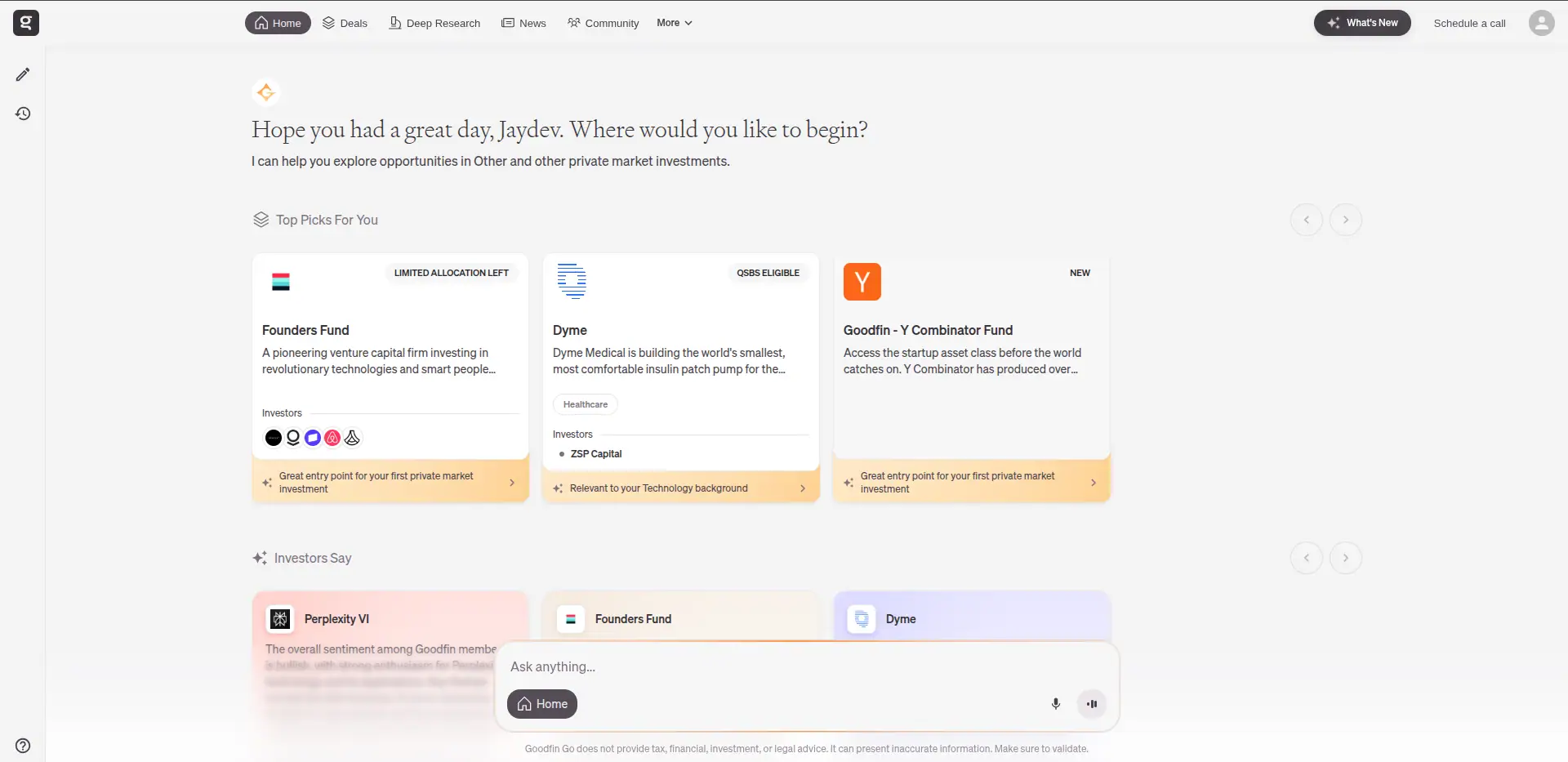Open the Dyme card title
The image size is (1568, 762).
[570, 330]
